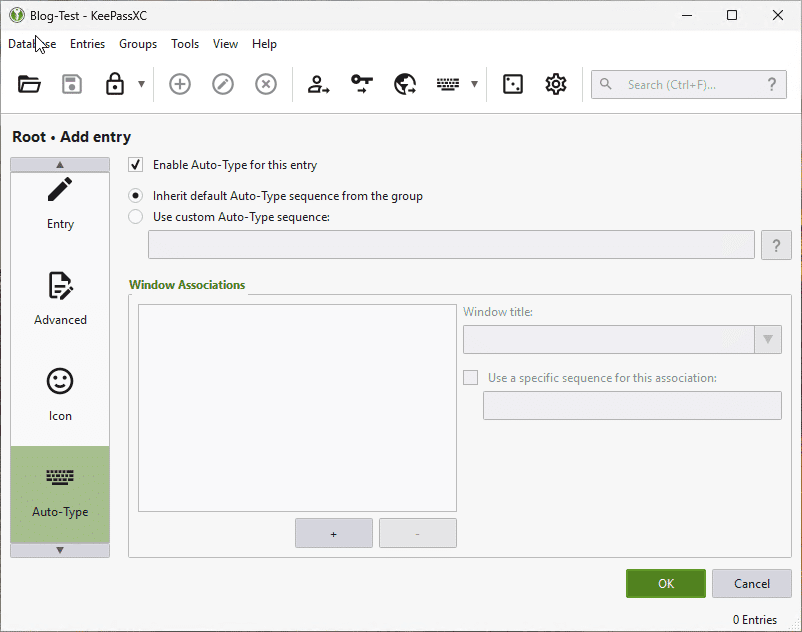Select Use custom Auto-Type sequence option
Image resolution: width=802 pixels, height=632 pixels.
click(136, 216)
